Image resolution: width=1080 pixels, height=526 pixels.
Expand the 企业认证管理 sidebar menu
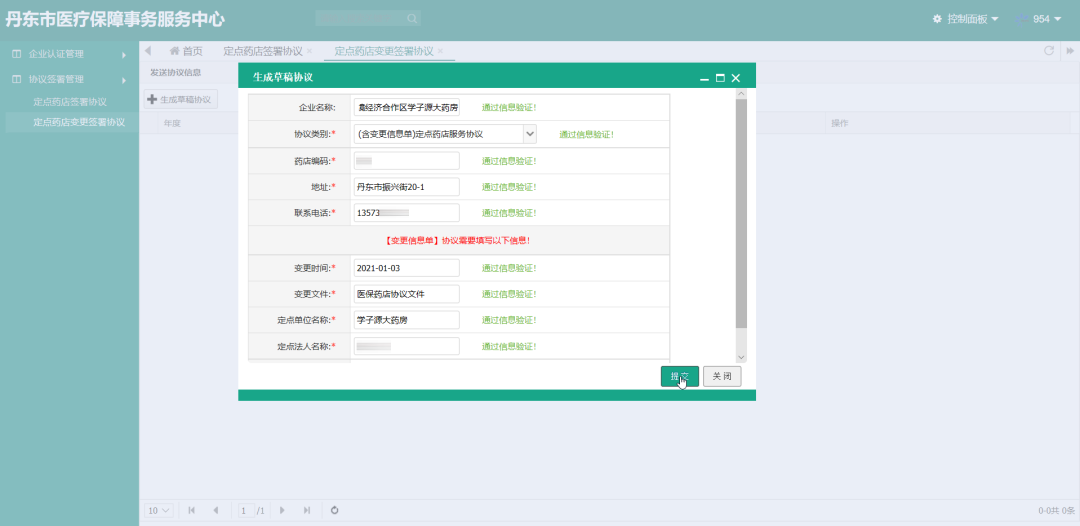[70, 54]
